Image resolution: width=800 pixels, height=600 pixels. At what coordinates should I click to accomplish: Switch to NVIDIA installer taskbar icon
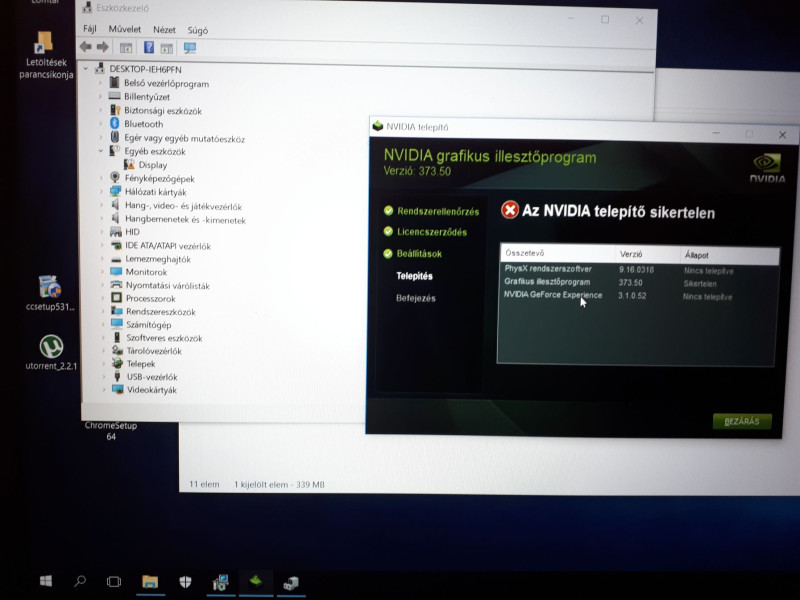pos(256,581)
